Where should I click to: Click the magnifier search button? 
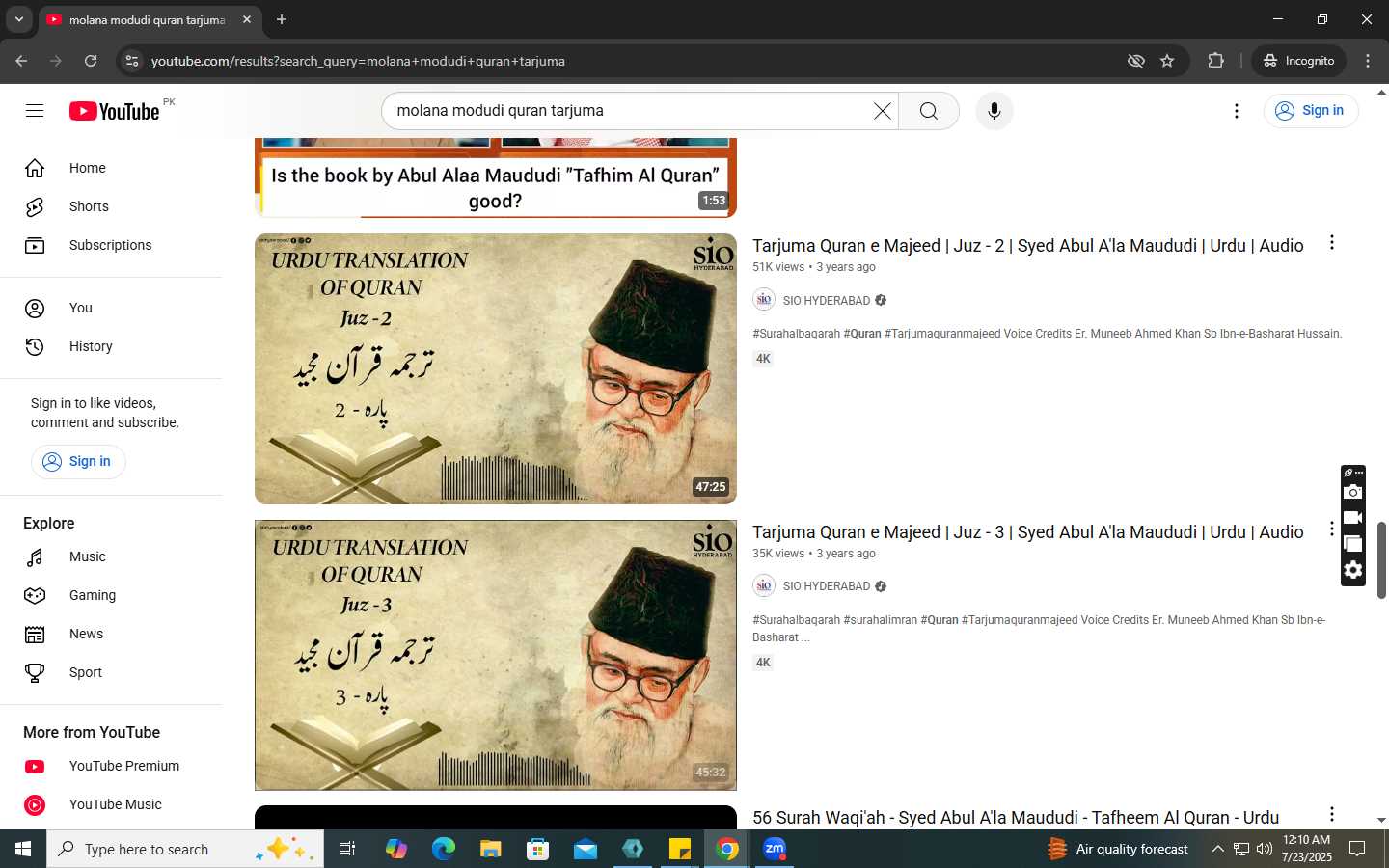coord(929,111)
